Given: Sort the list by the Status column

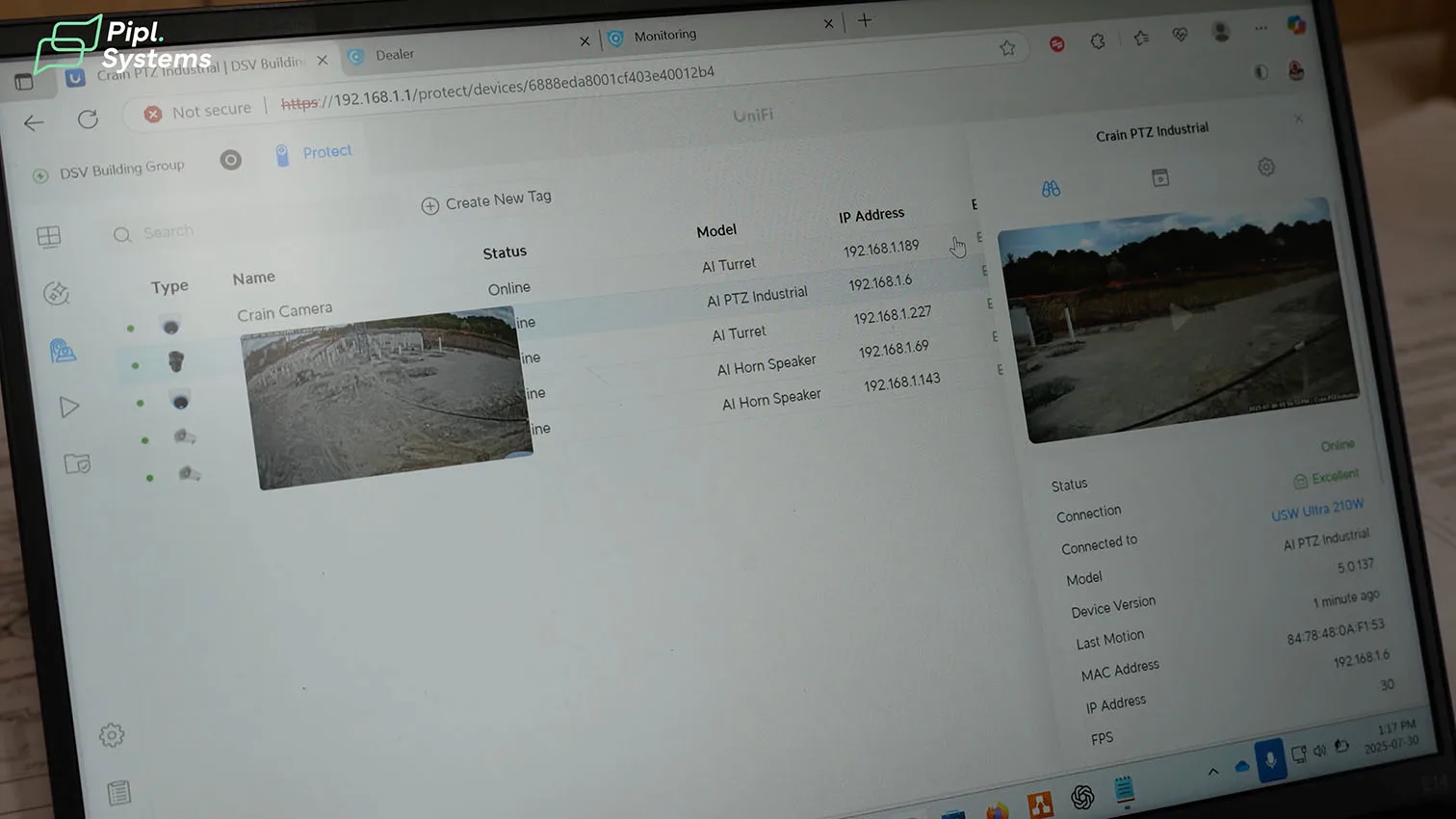Looking at the screenshot, I should tap(505, 252).
